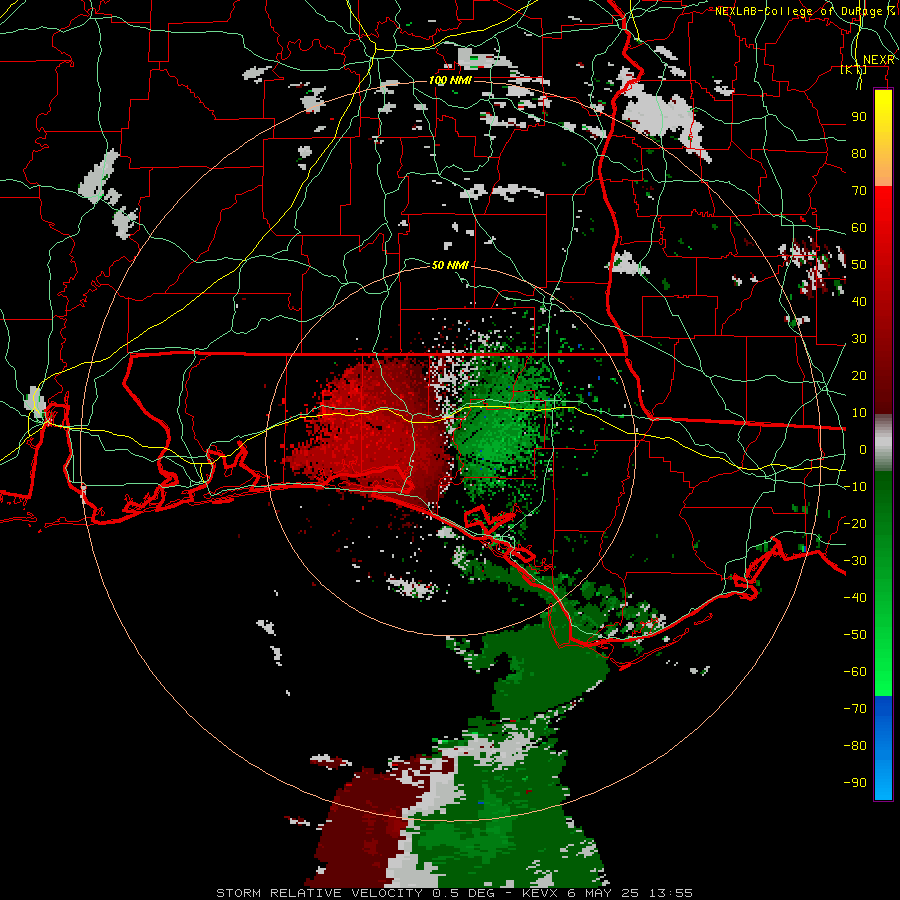Pick the gray zero-velocity color bar segment

(883, 443)
